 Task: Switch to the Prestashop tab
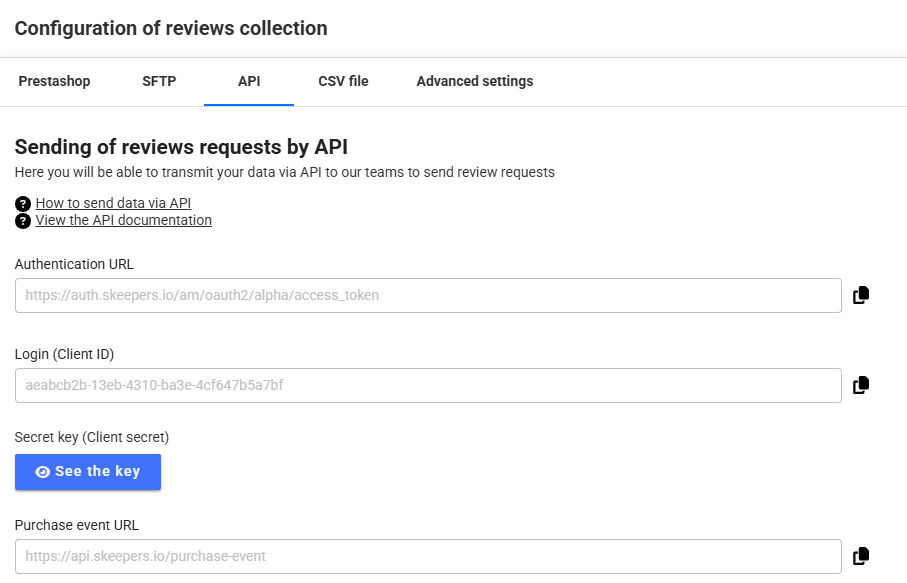[54, 81]
